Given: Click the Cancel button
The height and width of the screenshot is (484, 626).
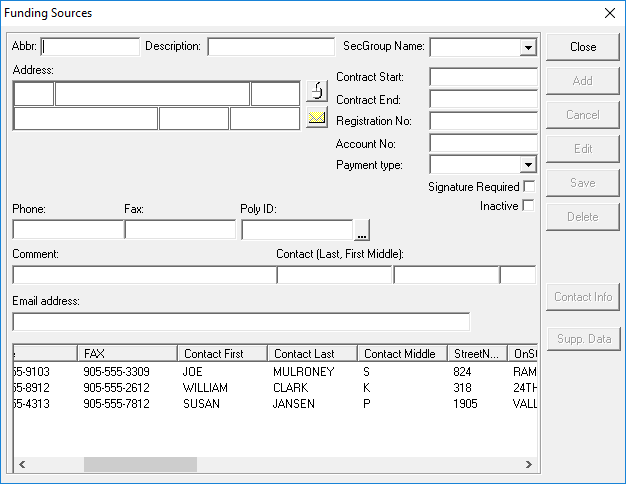Looking at the screenshot, I should tap(583, 115).
